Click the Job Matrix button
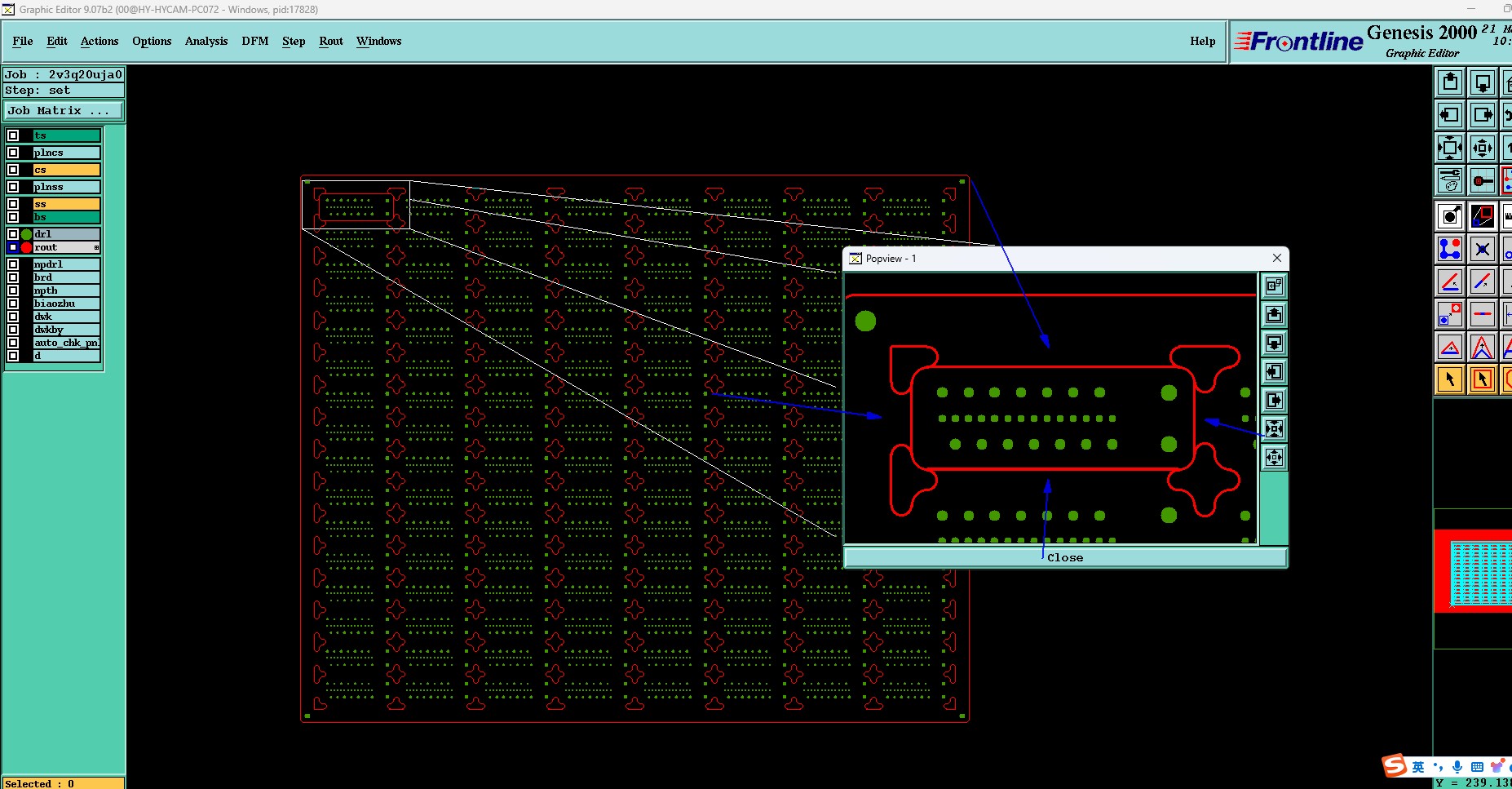This screenshot has height=789, width=1512. pyautogui.click(x=64, y=111)
